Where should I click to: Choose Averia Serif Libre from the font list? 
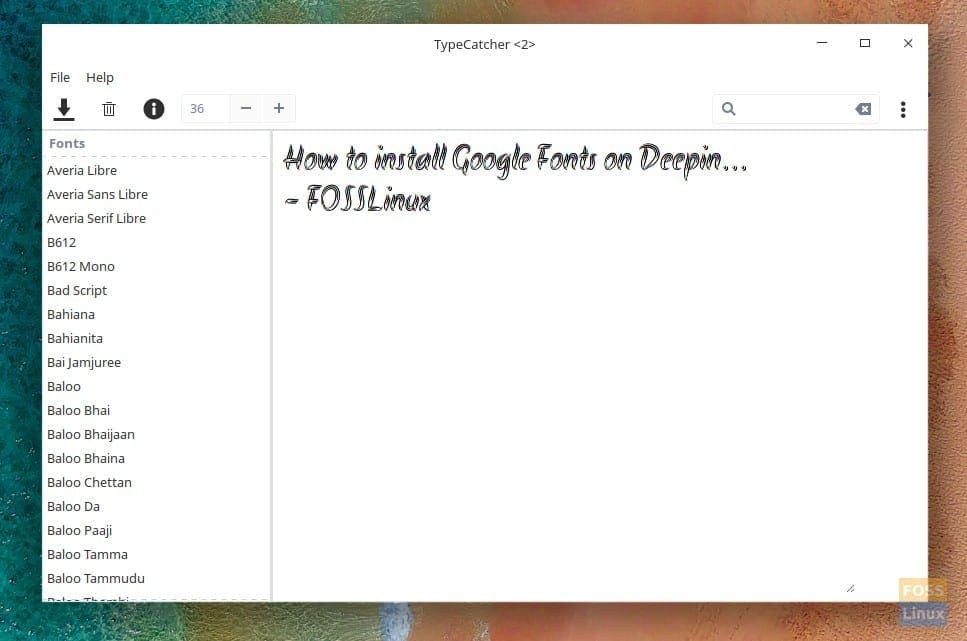(96, 218)
